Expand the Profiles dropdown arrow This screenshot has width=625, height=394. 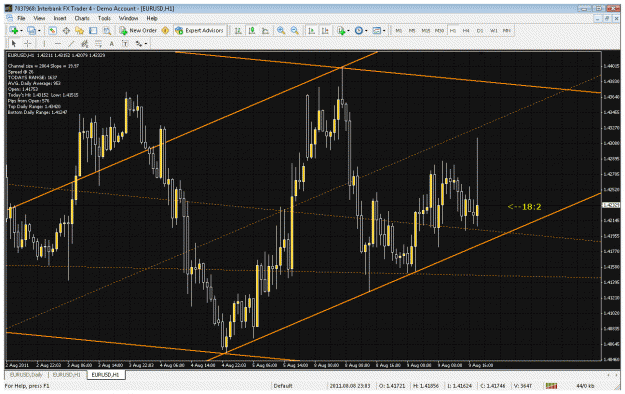(39, 31)
